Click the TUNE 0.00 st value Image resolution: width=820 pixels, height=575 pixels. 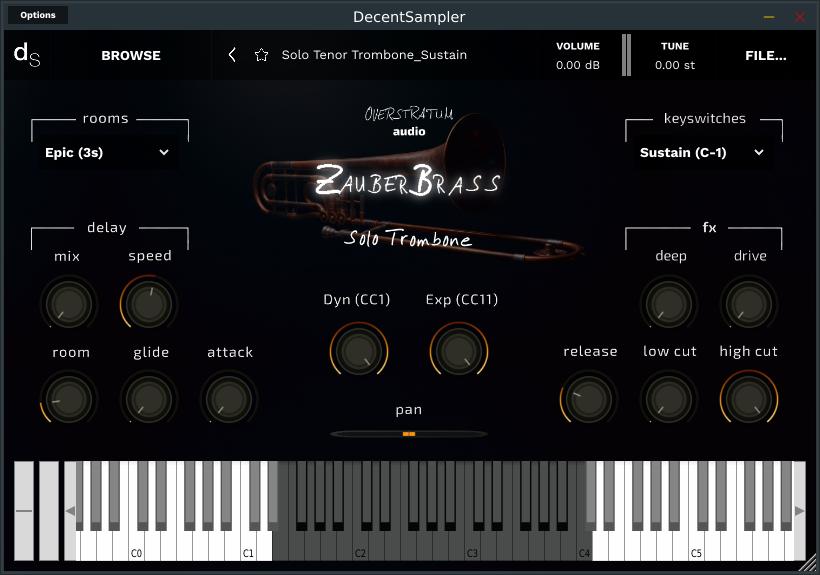click(675, 65)
